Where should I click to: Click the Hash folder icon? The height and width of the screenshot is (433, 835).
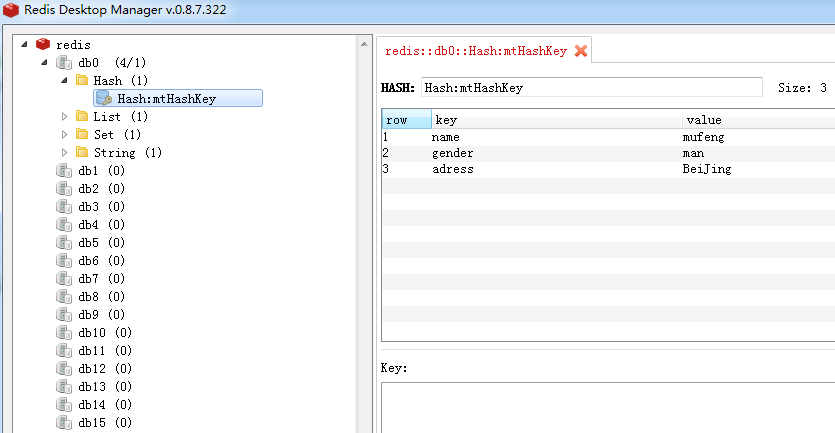pos(82,80)
